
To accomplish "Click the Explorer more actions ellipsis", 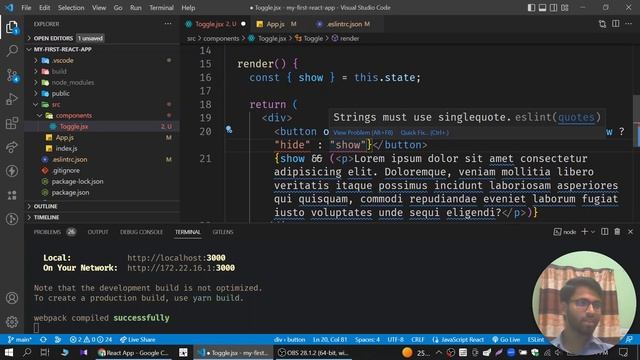I will click(168, 24).
